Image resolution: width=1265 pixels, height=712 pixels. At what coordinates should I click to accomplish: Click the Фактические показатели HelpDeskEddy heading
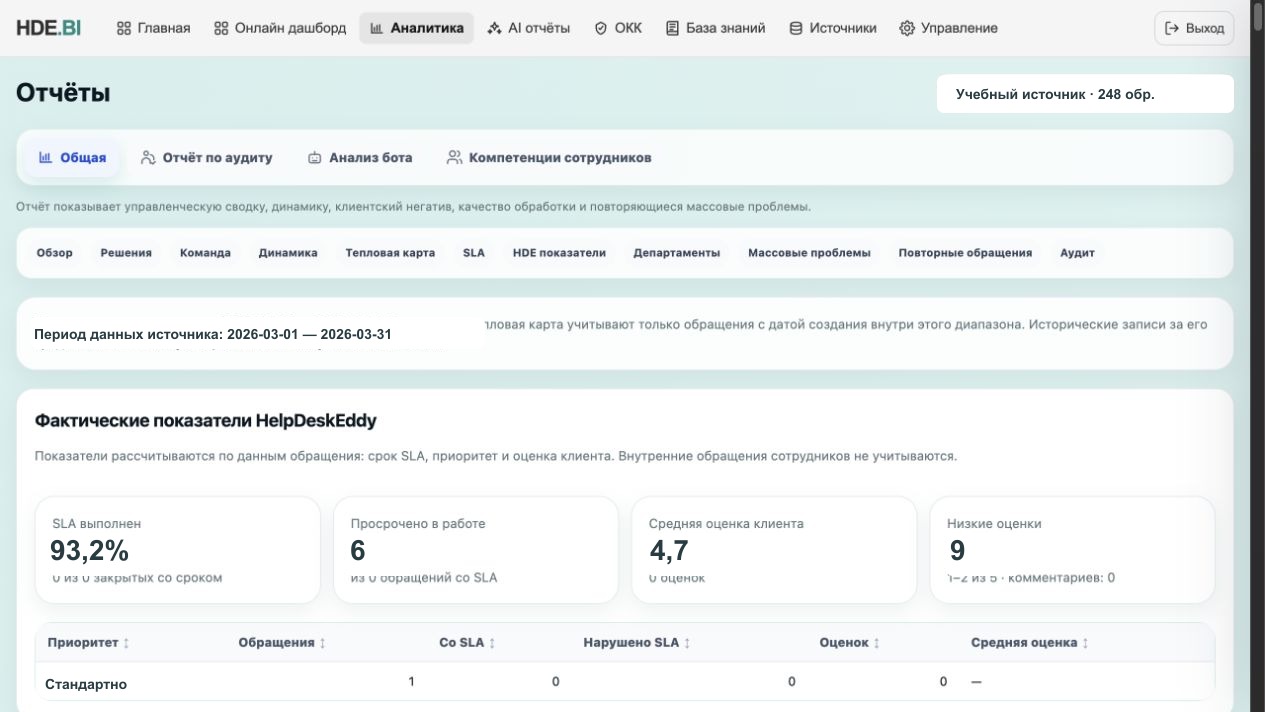click(x=205, y=420)
